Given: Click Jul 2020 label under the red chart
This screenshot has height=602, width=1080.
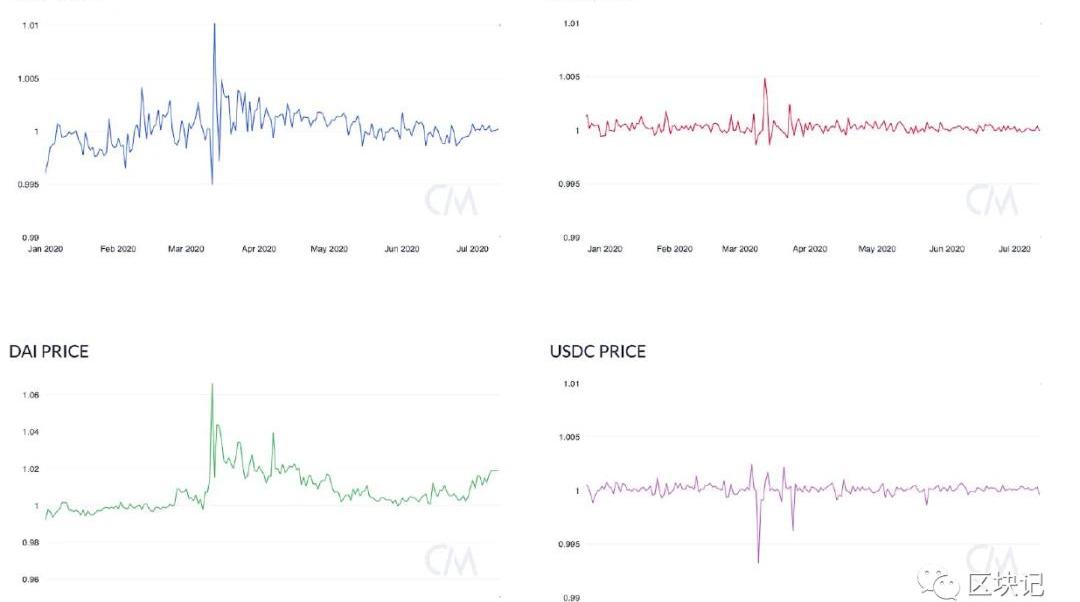Looking at the screenshot, I should 1014,249.
